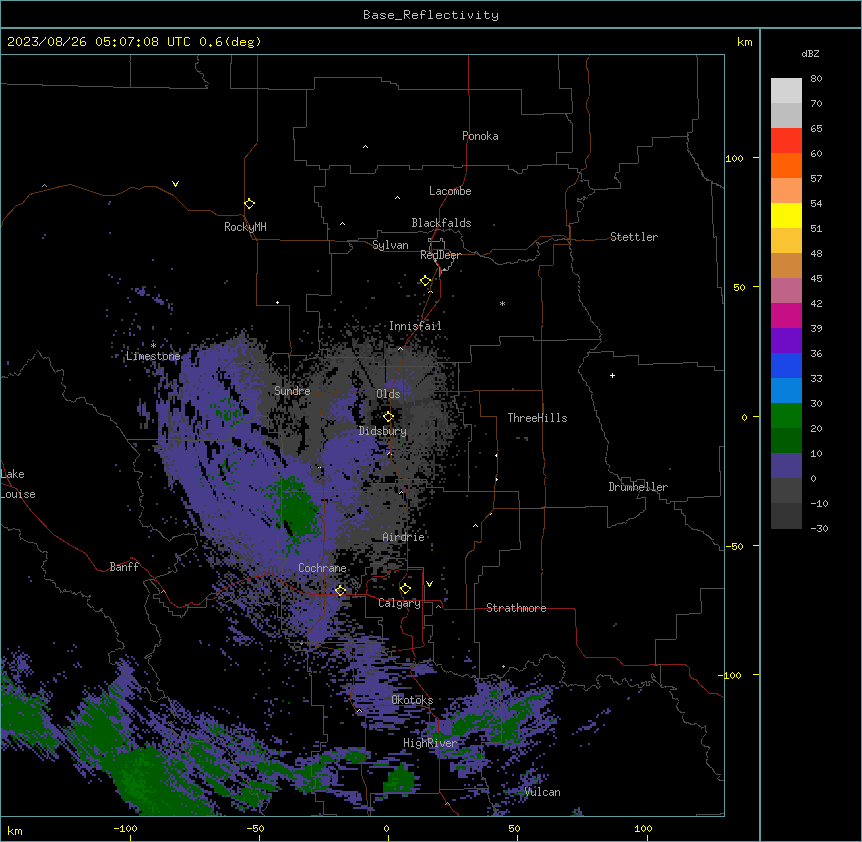Click the Limestone map label
The width and height of the screenshot is (862, 842).
tap(153, 356)
